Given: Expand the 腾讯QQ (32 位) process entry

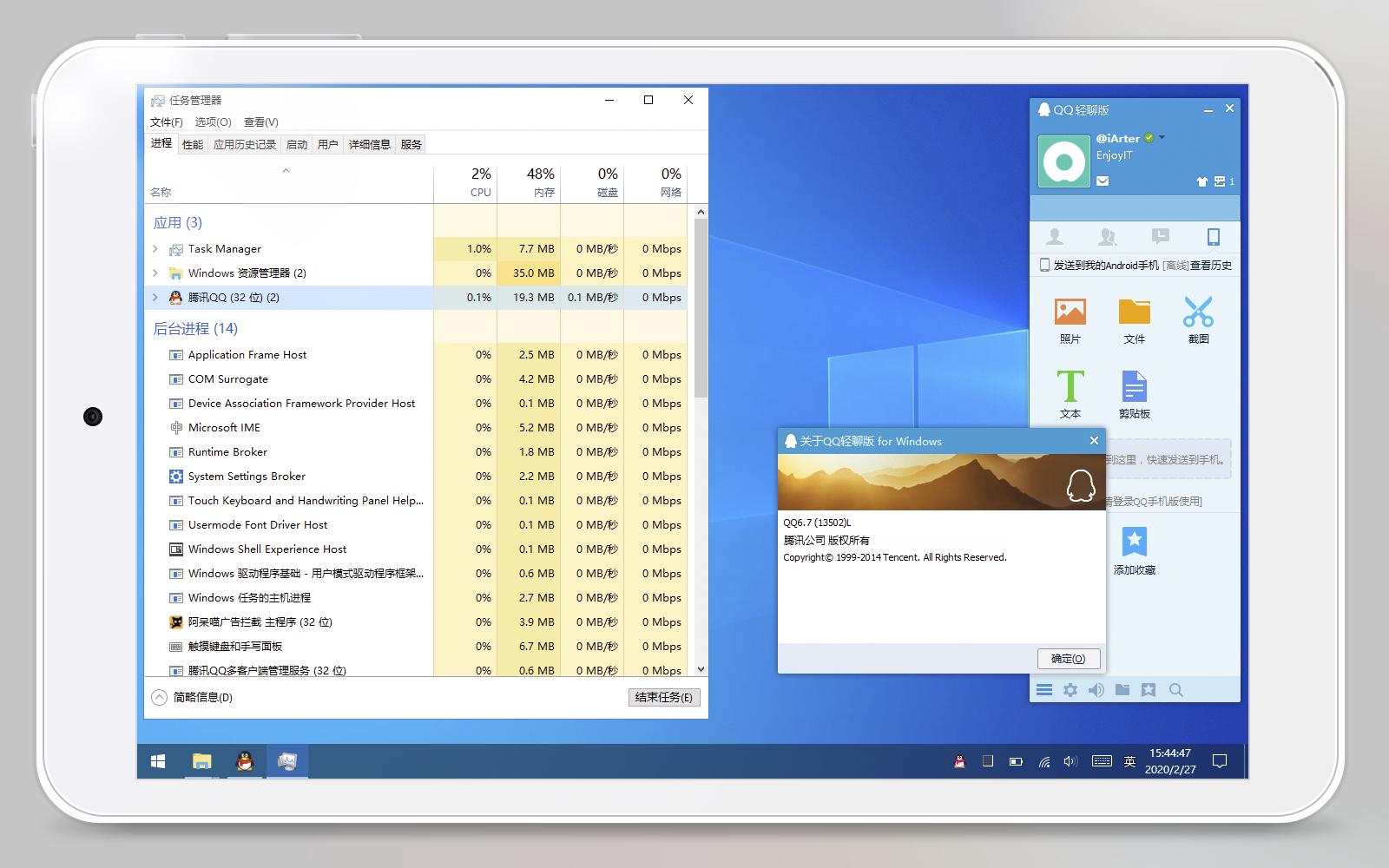Looking at the screenshot, I should [155, 297].
